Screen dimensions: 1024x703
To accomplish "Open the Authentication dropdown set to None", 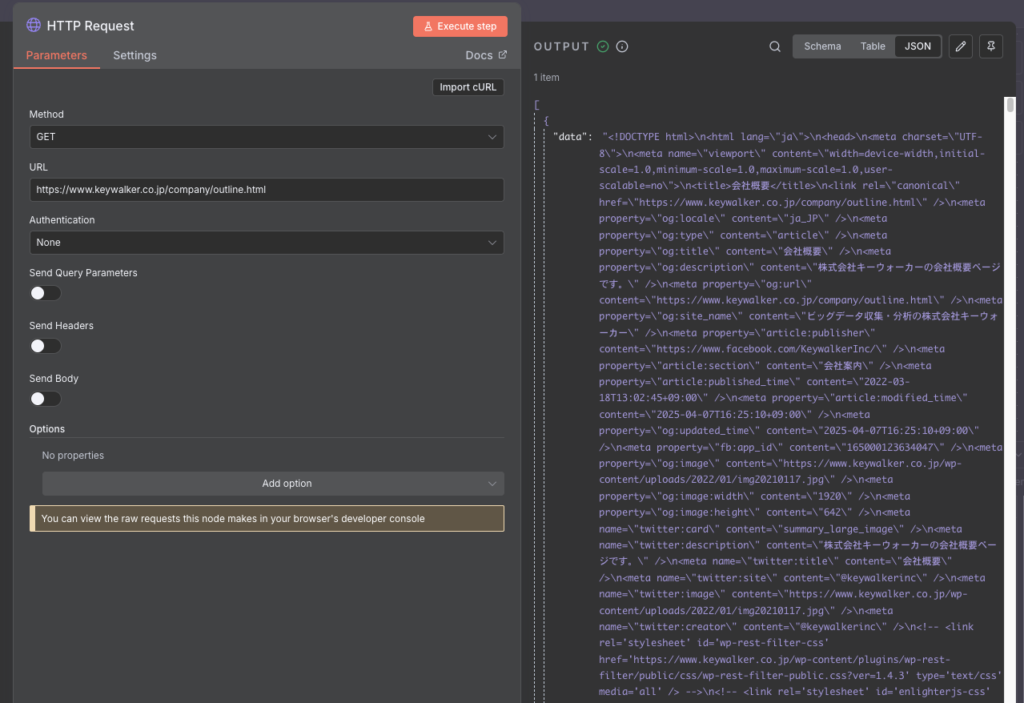I will click(x=267, y=242).
